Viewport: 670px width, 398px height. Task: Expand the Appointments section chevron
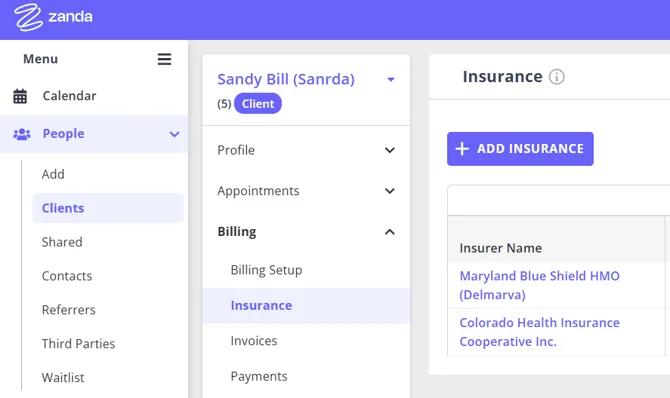coord(390,191)
